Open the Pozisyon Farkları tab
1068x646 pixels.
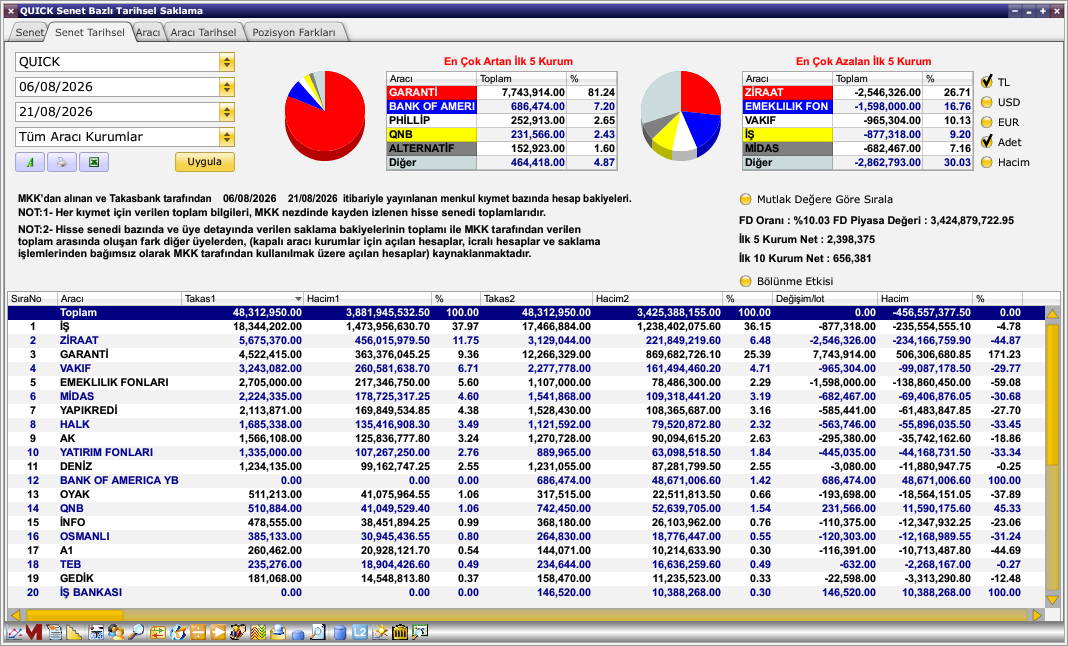294,32
